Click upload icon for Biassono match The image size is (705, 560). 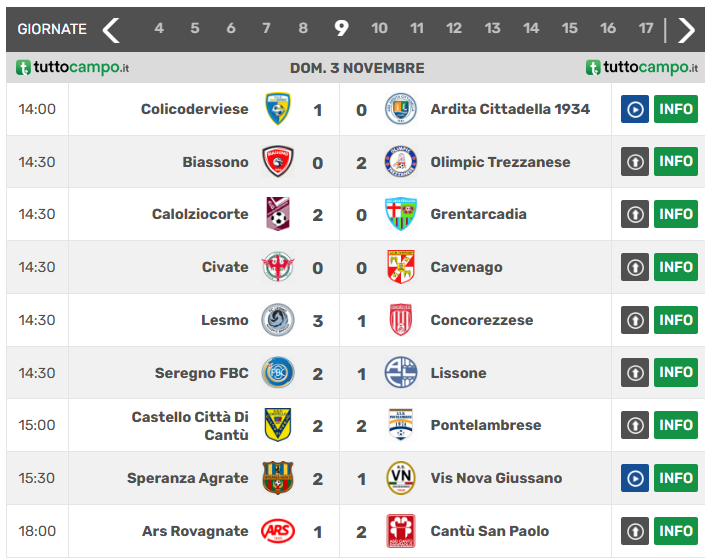635,162
